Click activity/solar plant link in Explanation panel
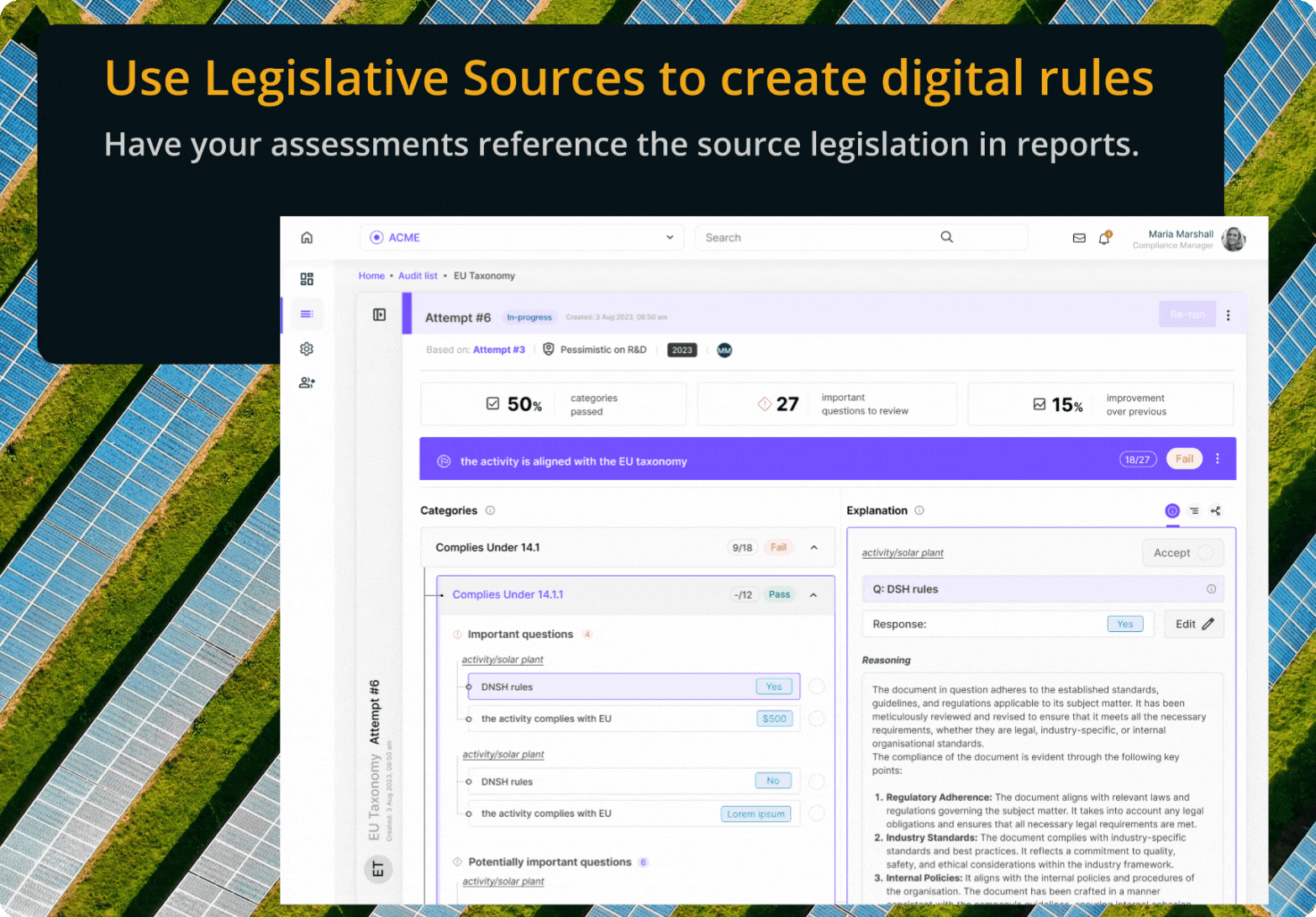Image resolution: width=1316 pixels, height=917 pixels. pyautogui.click(x=903, y=553)
